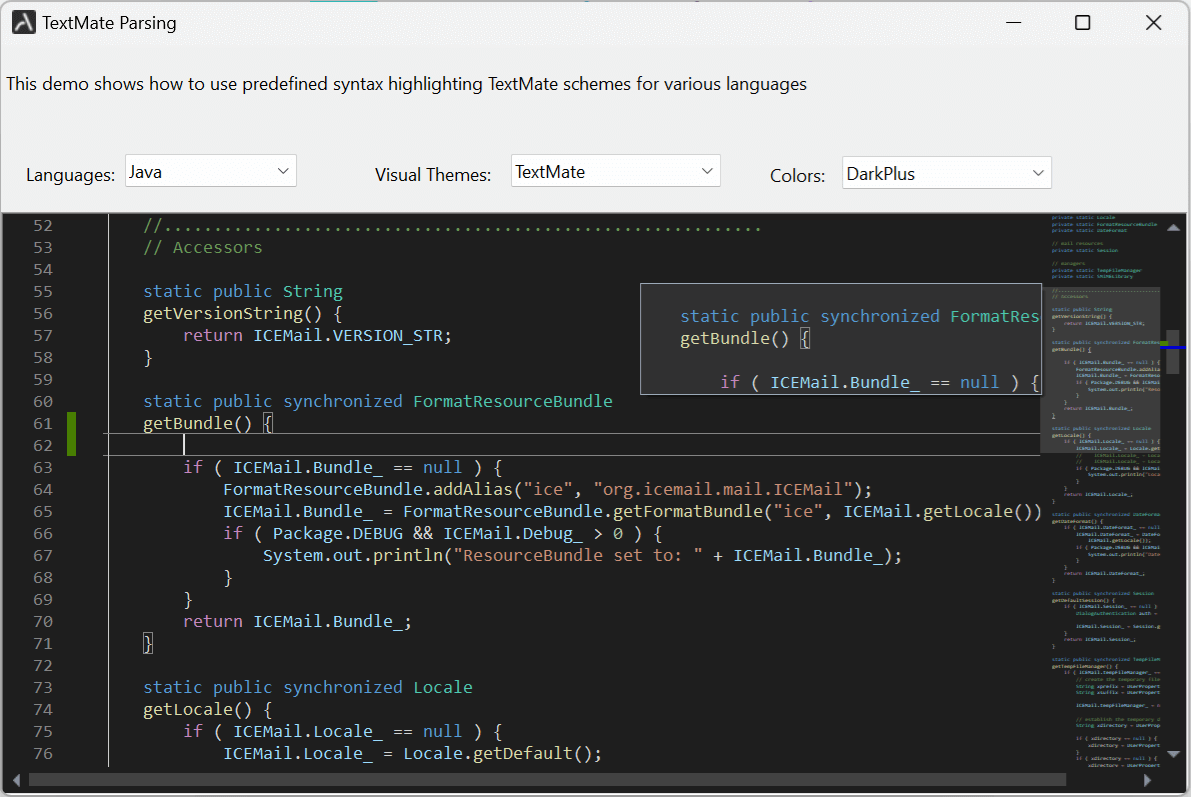Click the minimap preview tooltip popup
This screenshot has width=1191, height=797.
tap(841, 340)
